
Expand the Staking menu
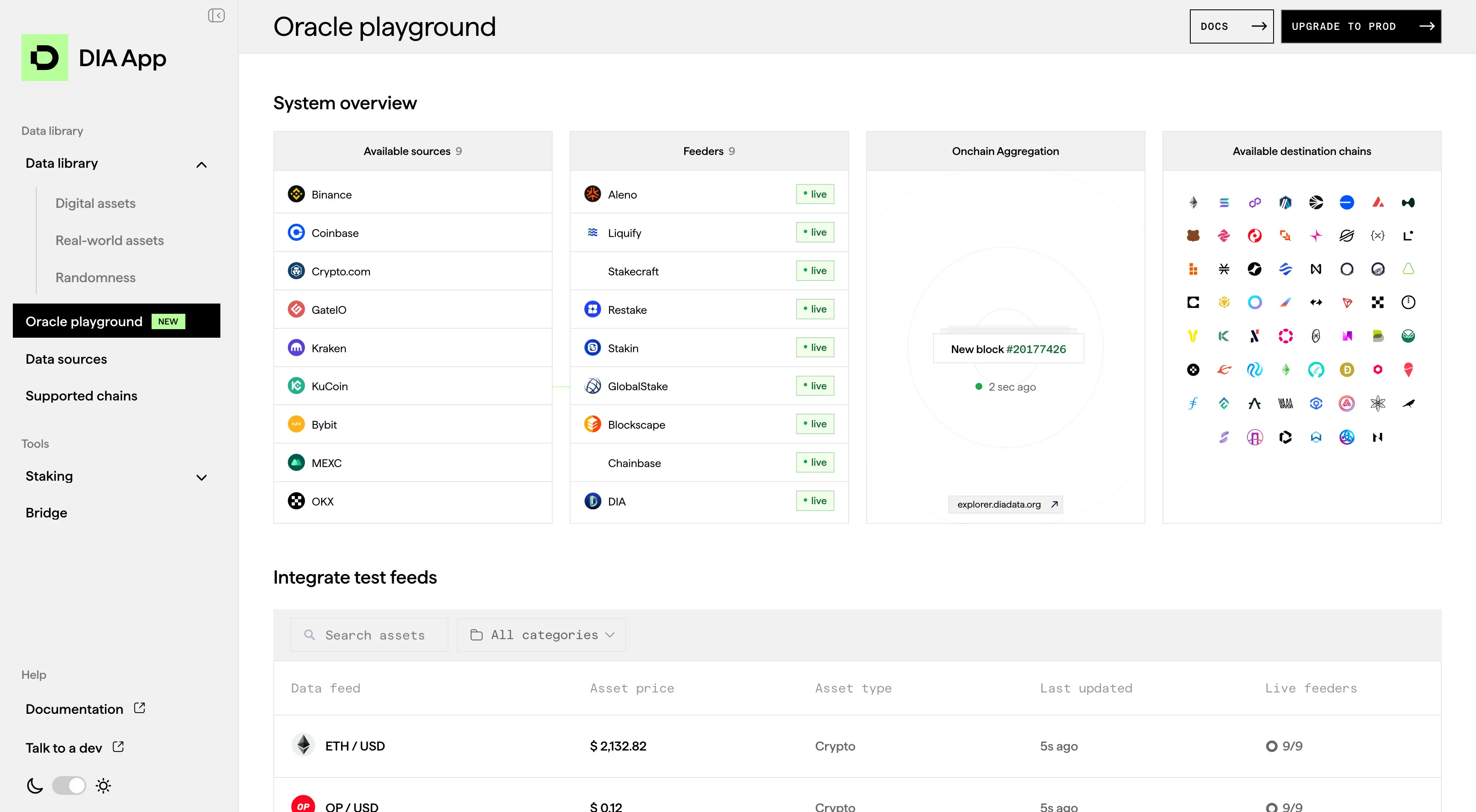[x=201, y=477]
